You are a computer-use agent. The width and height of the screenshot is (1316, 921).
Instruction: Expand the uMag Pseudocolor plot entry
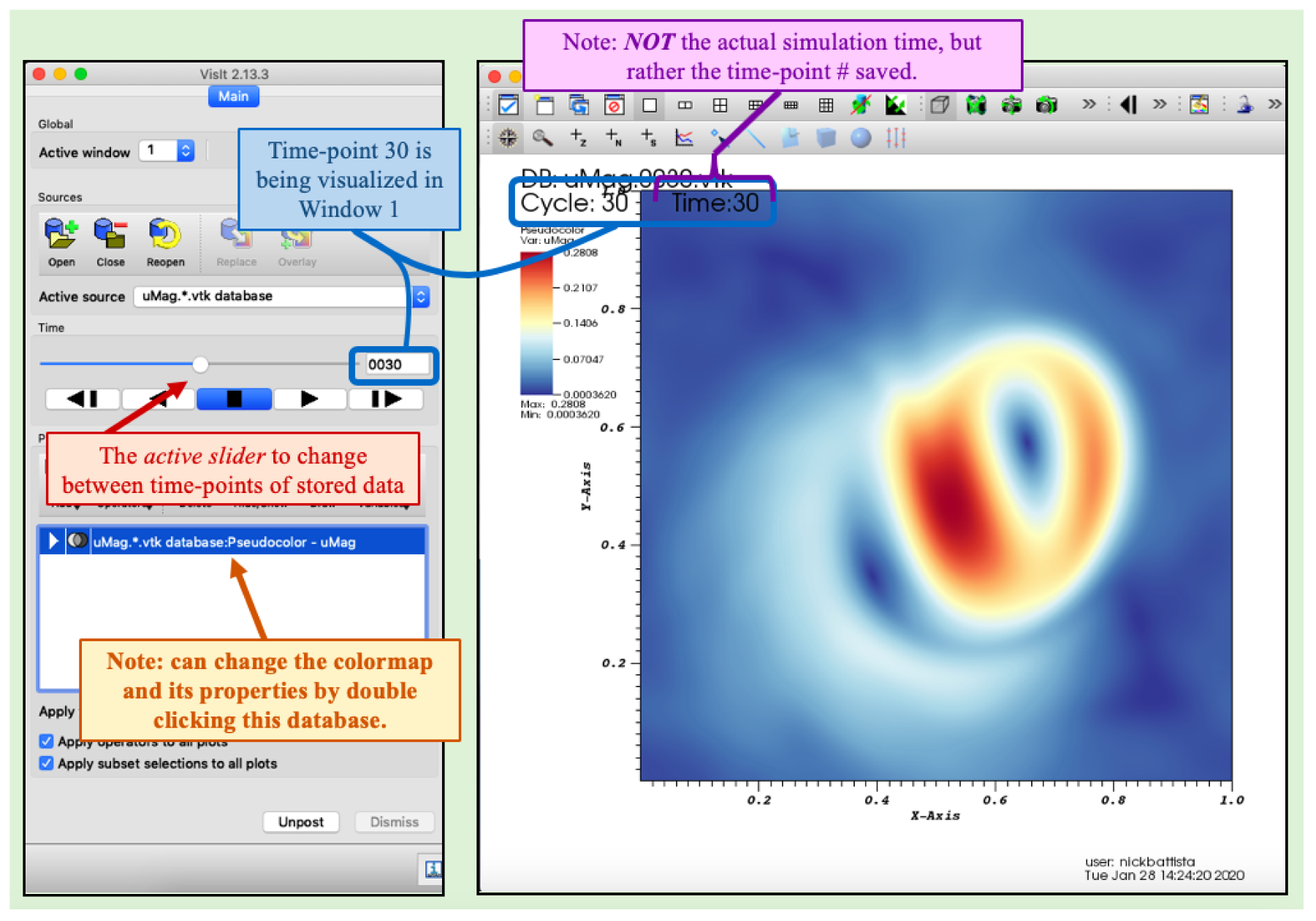click(x=53, y=541)
